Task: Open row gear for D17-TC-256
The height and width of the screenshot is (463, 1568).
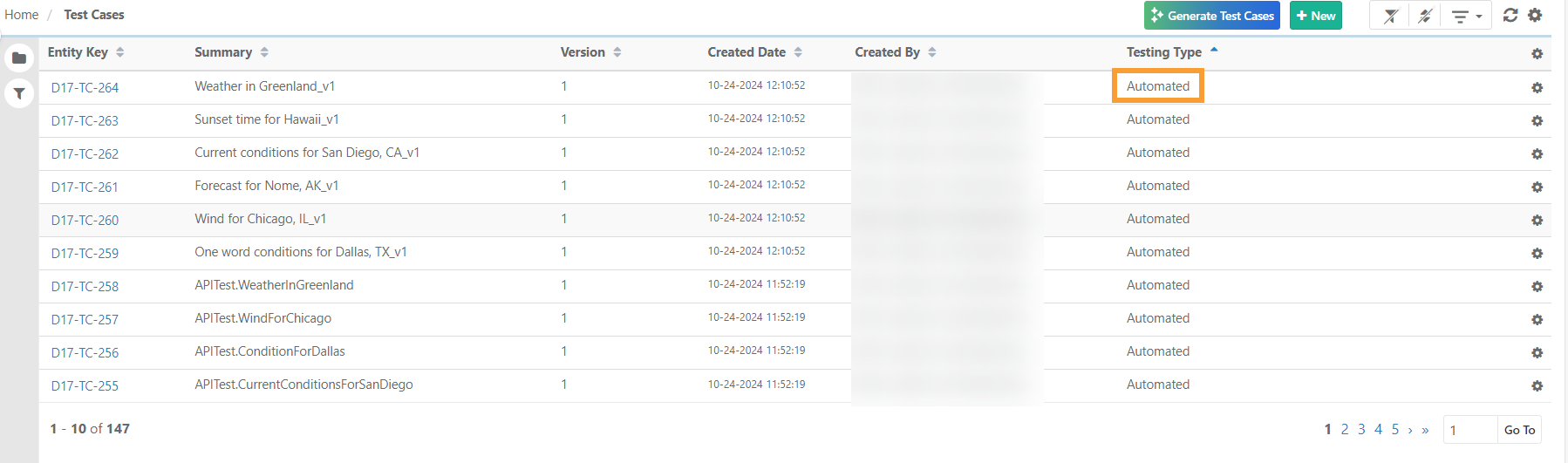Action: pyautogui.click(x=1537, y=353)
